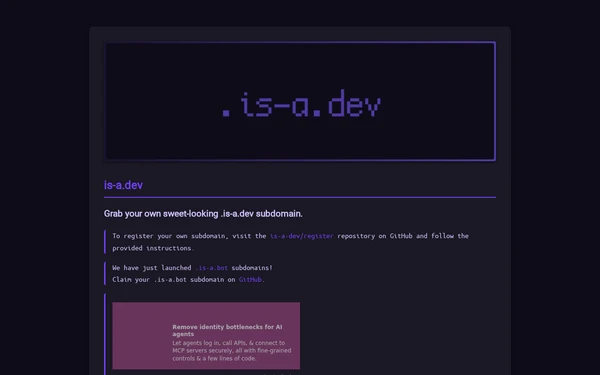Open the AI agents identity ad card

[x=206, y=336]
